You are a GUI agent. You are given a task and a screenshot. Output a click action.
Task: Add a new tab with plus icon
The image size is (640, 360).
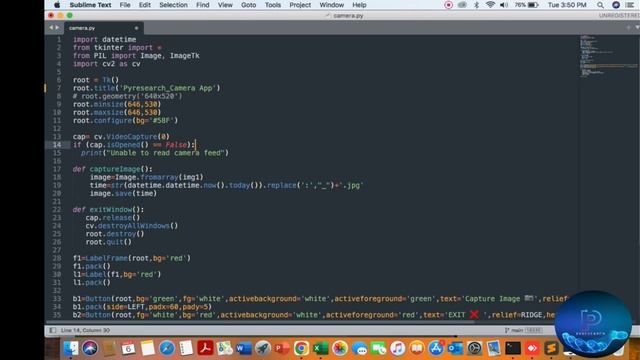[629, 27]
